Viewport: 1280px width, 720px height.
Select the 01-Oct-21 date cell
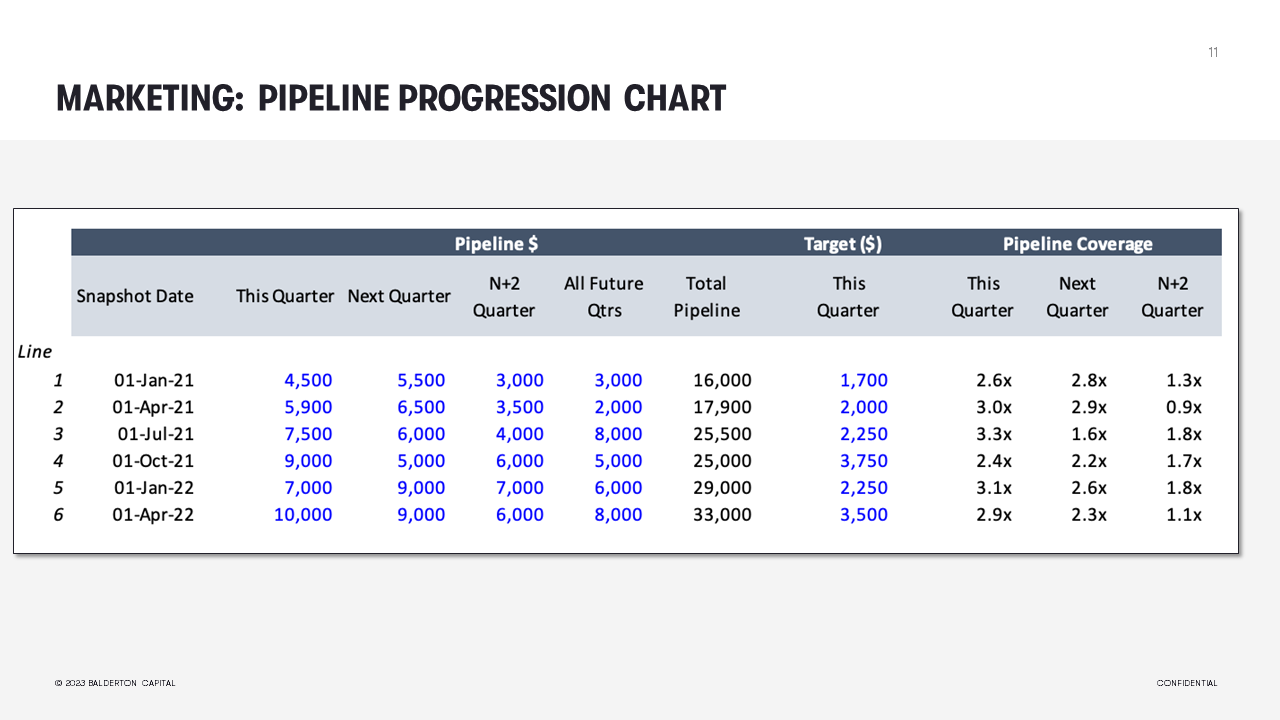(x=154, y=460)
